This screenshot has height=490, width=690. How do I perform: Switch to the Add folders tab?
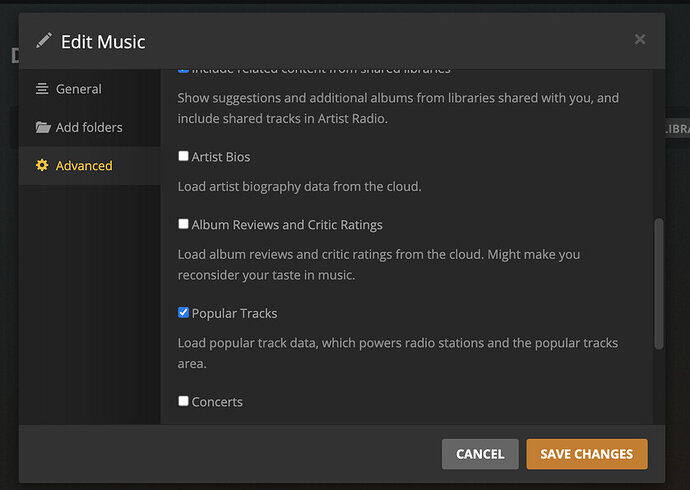89,128
